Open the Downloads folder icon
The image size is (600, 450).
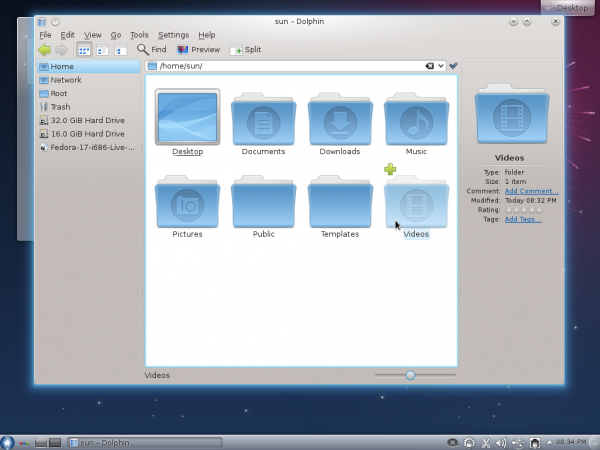click(340, 118)
